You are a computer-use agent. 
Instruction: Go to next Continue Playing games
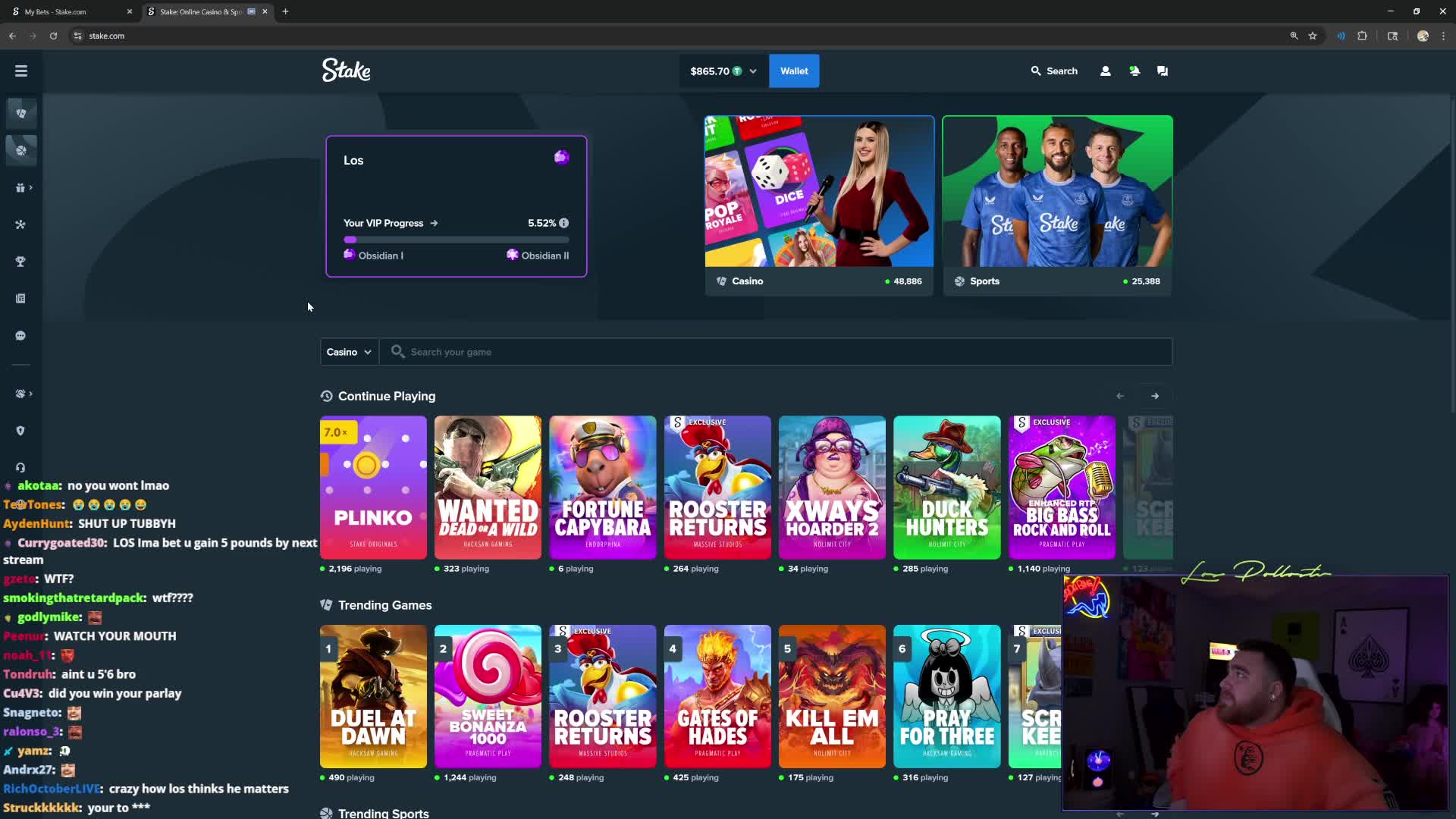1155,396
